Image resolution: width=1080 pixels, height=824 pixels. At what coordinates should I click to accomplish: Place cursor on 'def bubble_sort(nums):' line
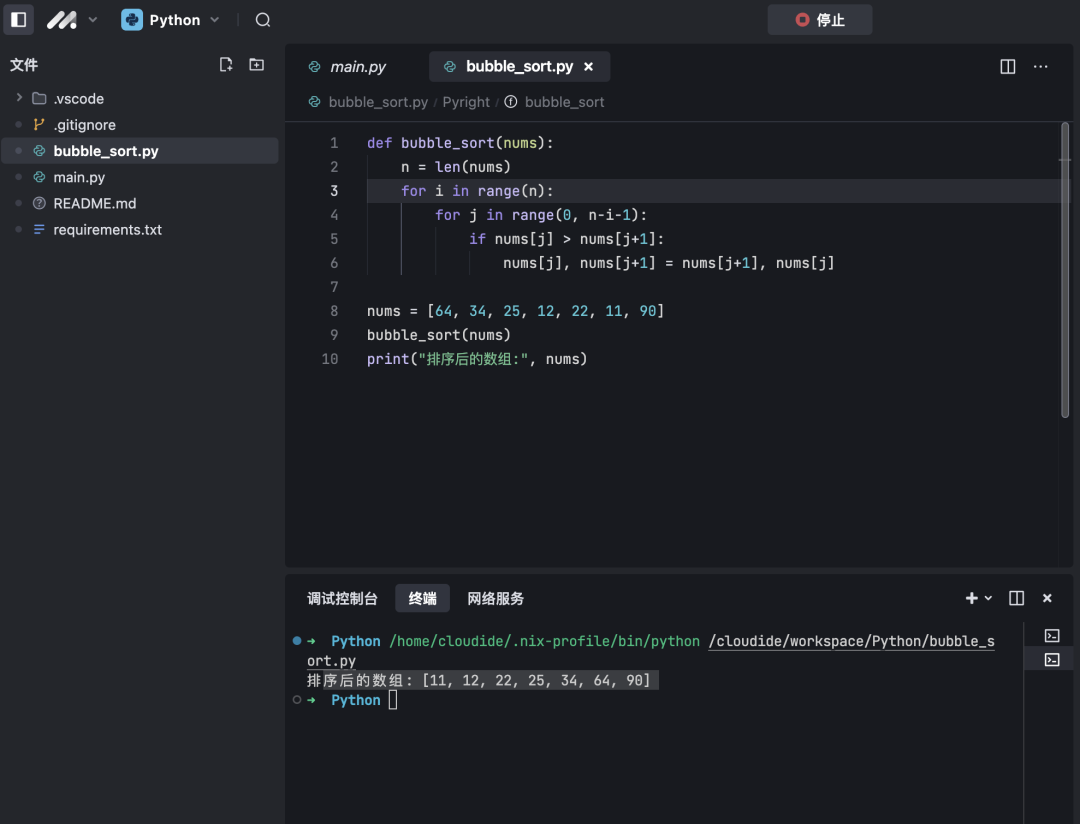point(459,143)
